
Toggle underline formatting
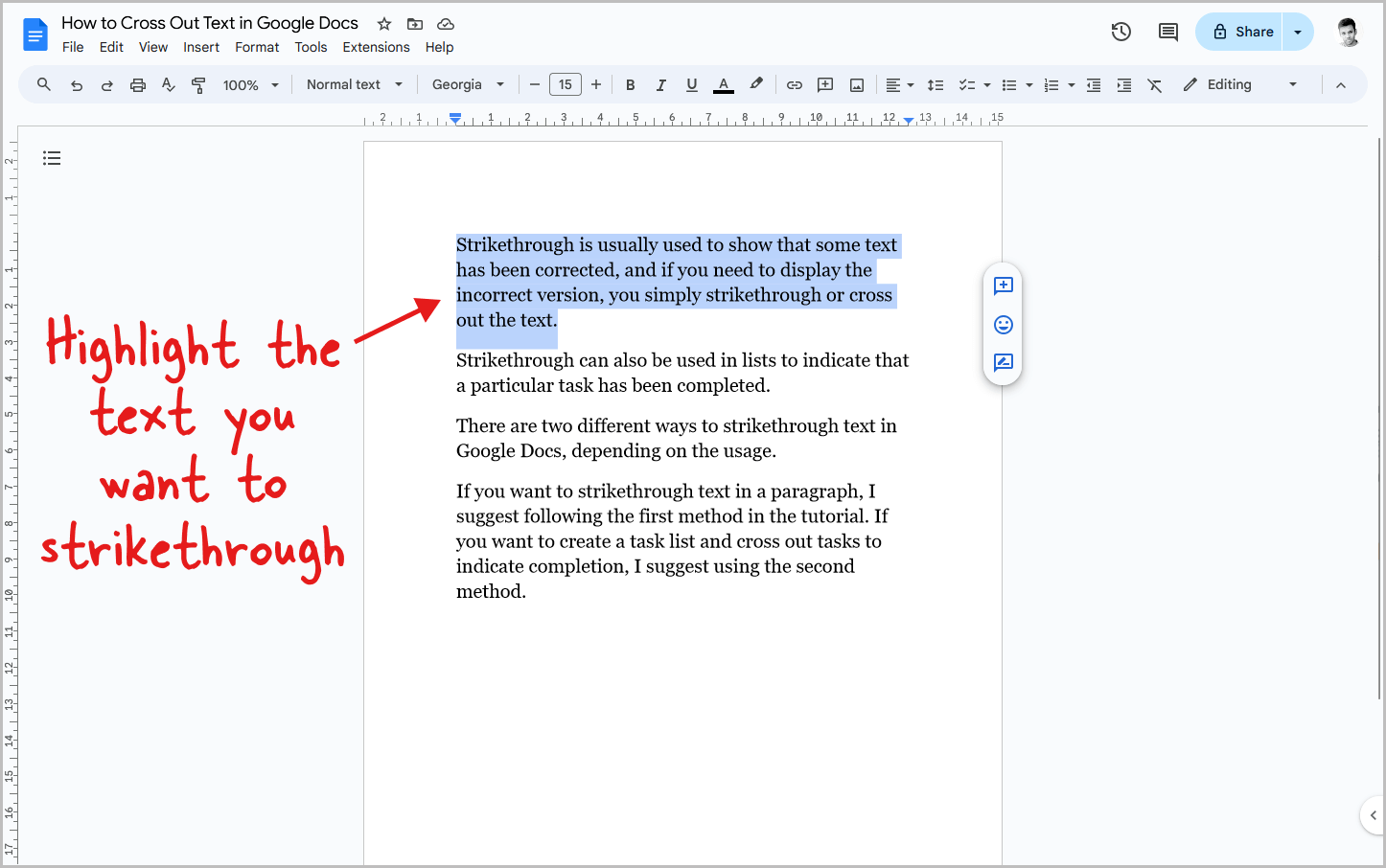(x=692, y=85)
